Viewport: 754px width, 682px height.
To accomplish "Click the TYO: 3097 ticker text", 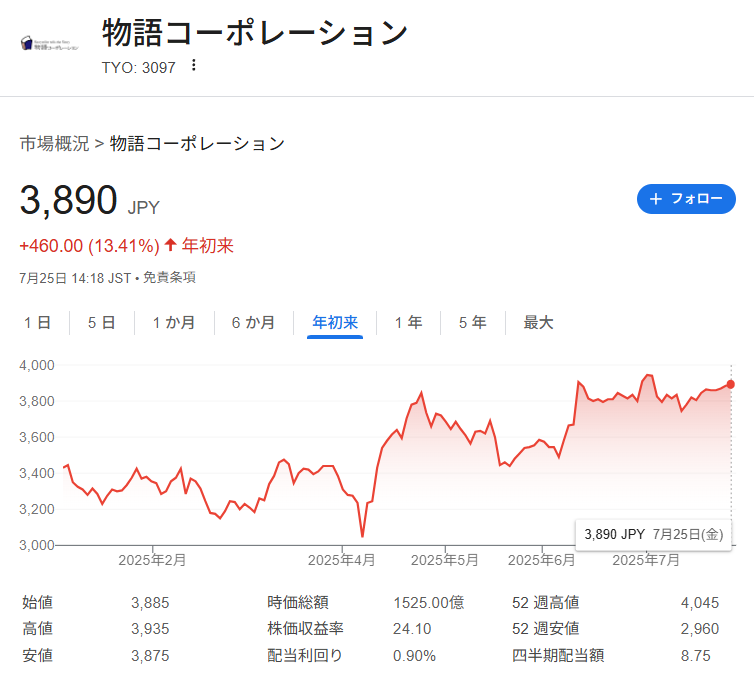I will [138, 67].
